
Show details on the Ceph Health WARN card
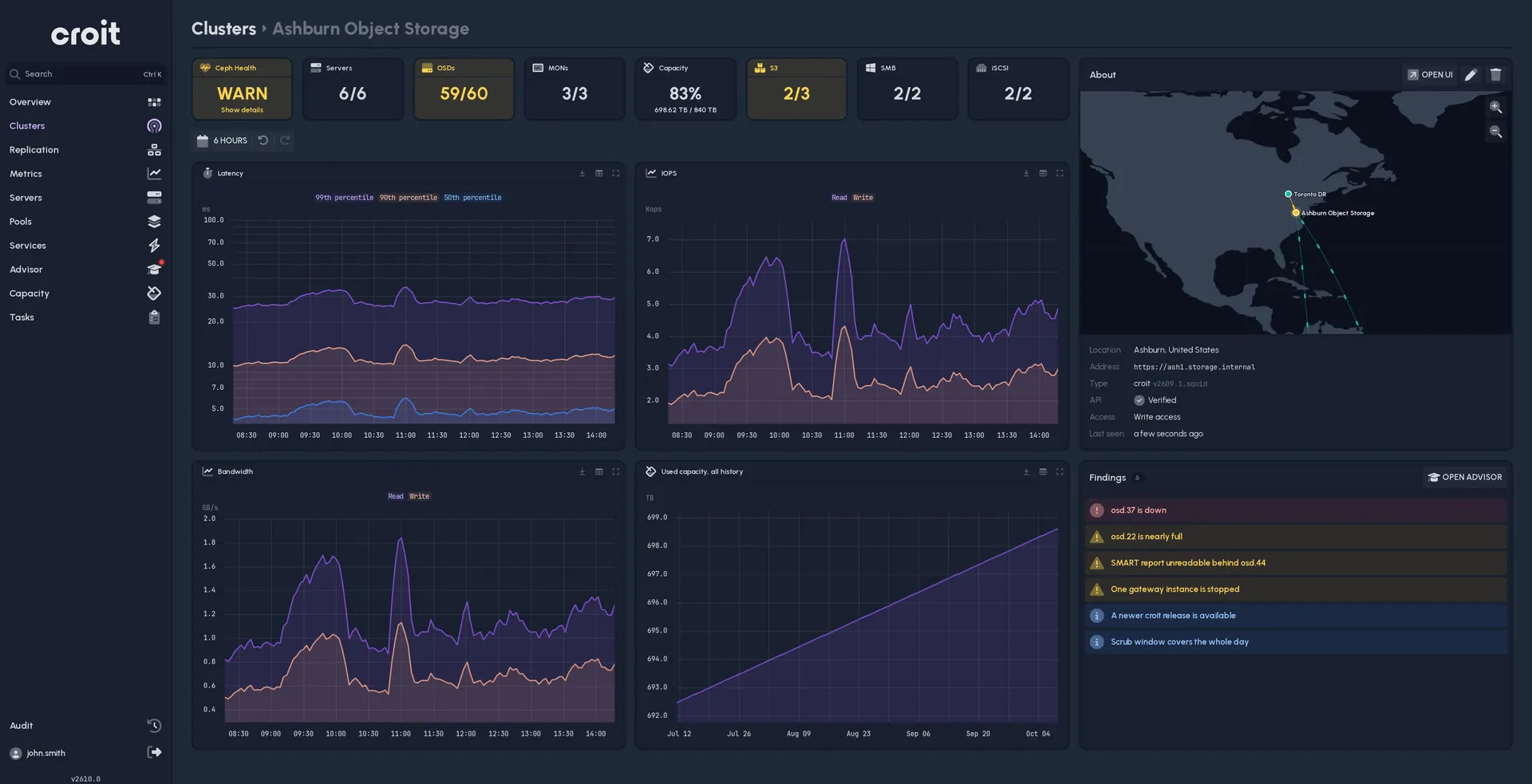click(x=242, y=110)
